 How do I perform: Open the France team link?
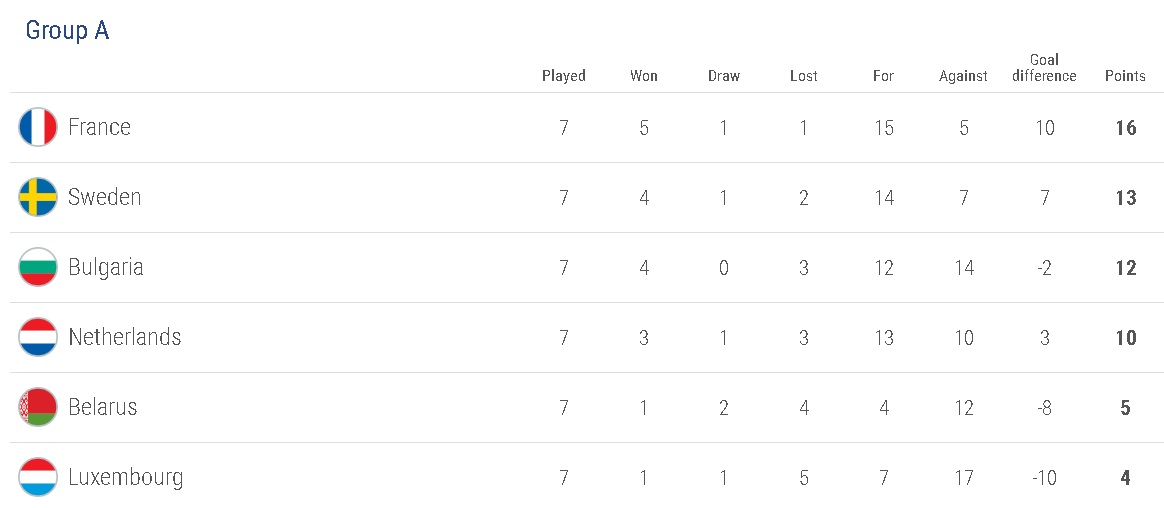99,128
